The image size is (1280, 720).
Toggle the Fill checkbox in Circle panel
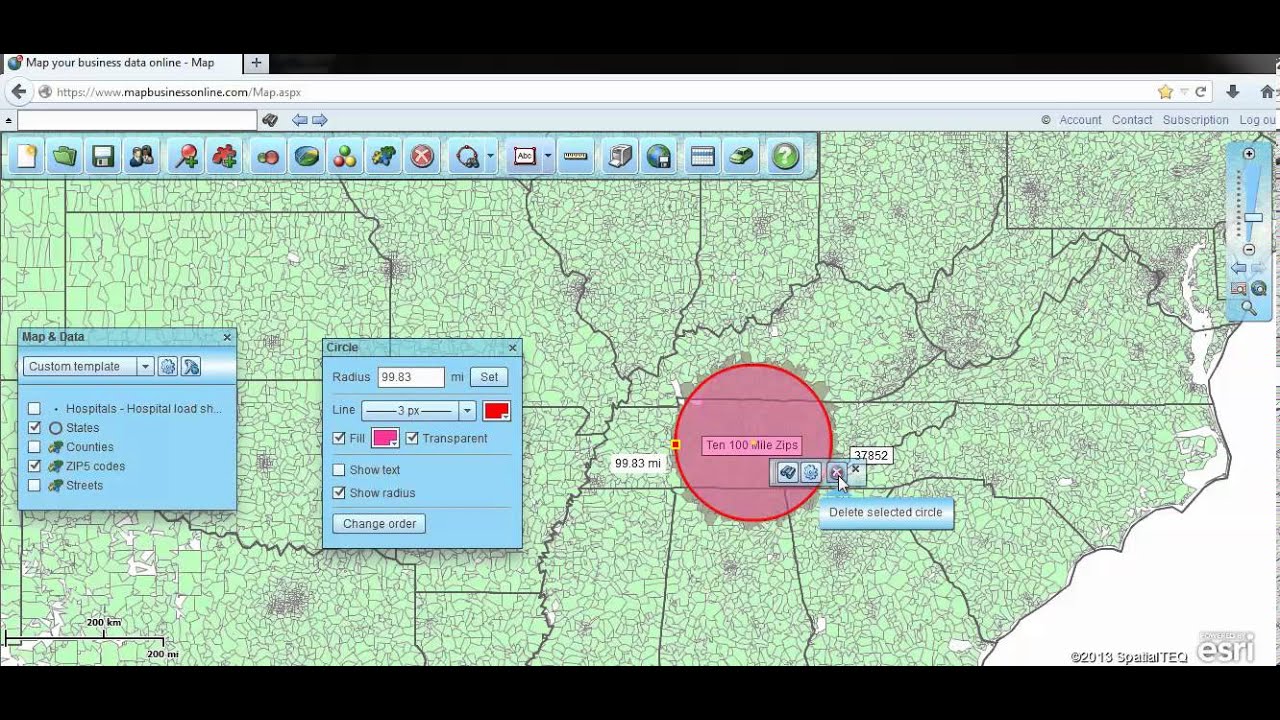point(339,438)
